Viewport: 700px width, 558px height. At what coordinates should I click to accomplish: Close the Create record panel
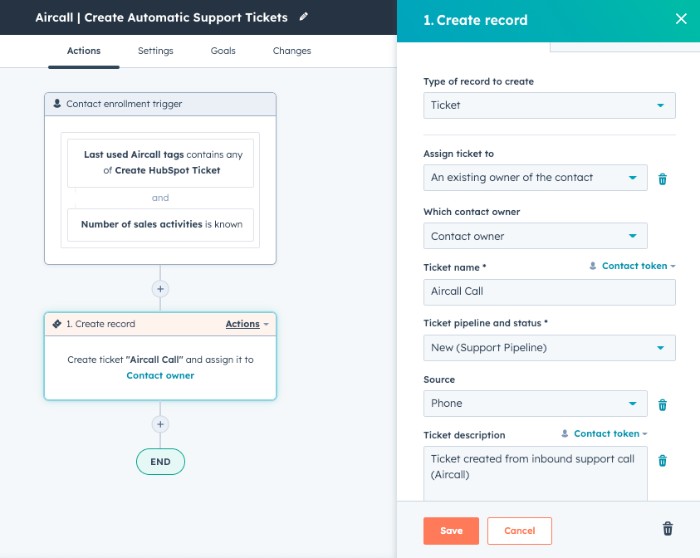681,19
